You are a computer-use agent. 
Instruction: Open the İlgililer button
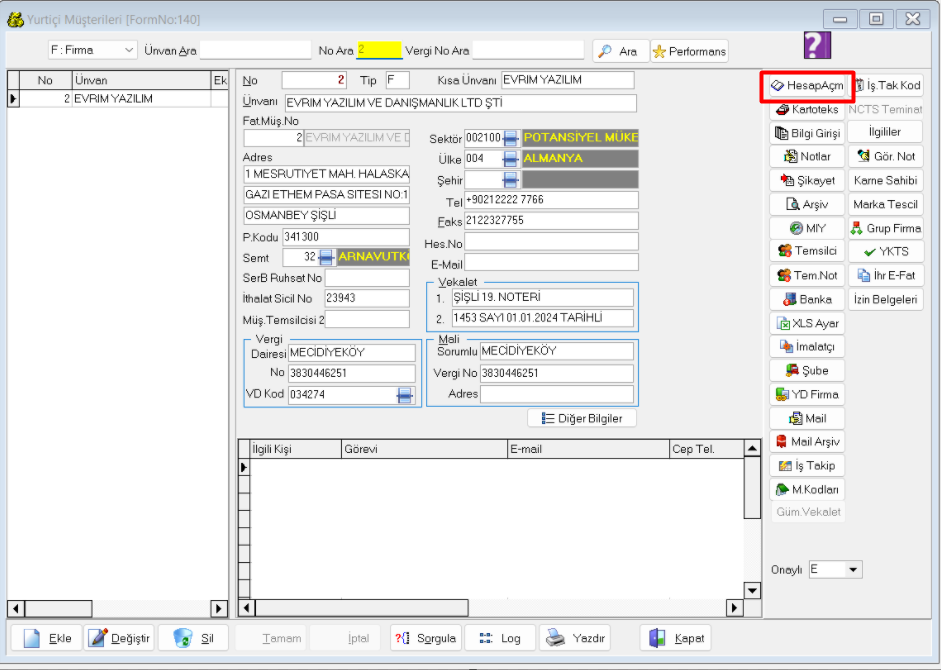pyautogui.click(x=886, y=132)
